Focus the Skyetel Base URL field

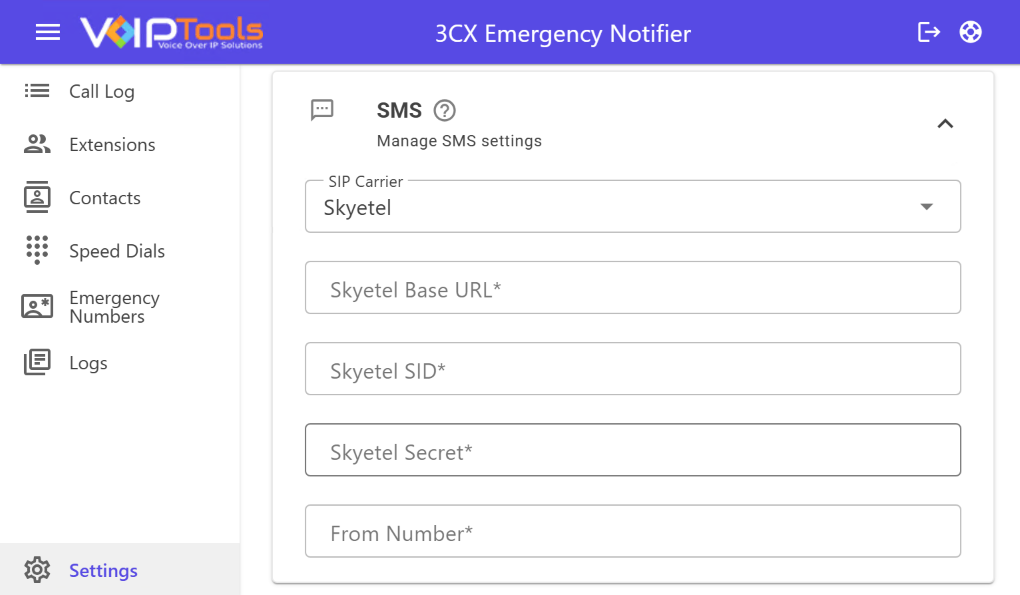tap(632, 289)
